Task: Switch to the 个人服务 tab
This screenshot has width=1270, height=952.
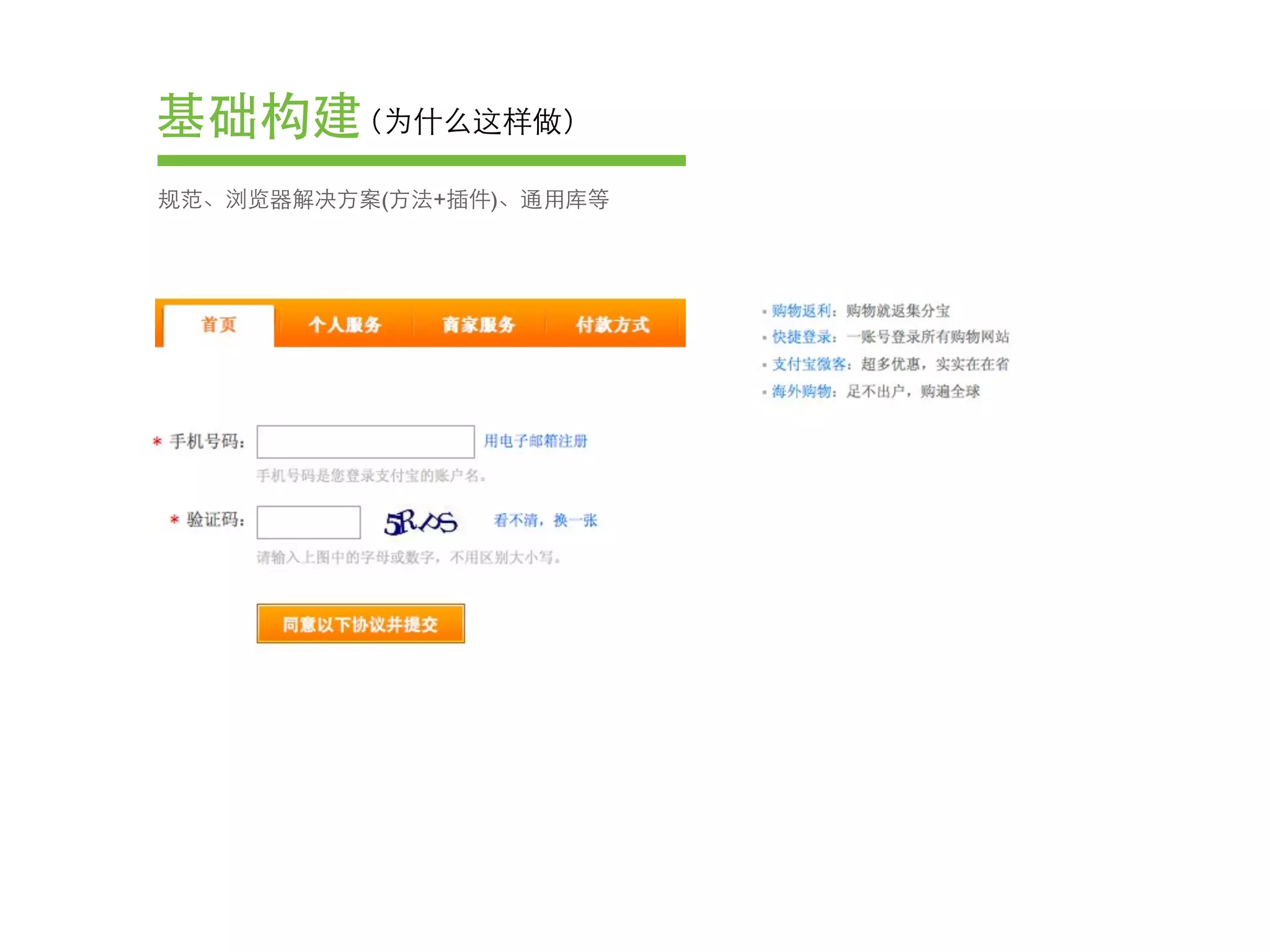Action: 345,325
